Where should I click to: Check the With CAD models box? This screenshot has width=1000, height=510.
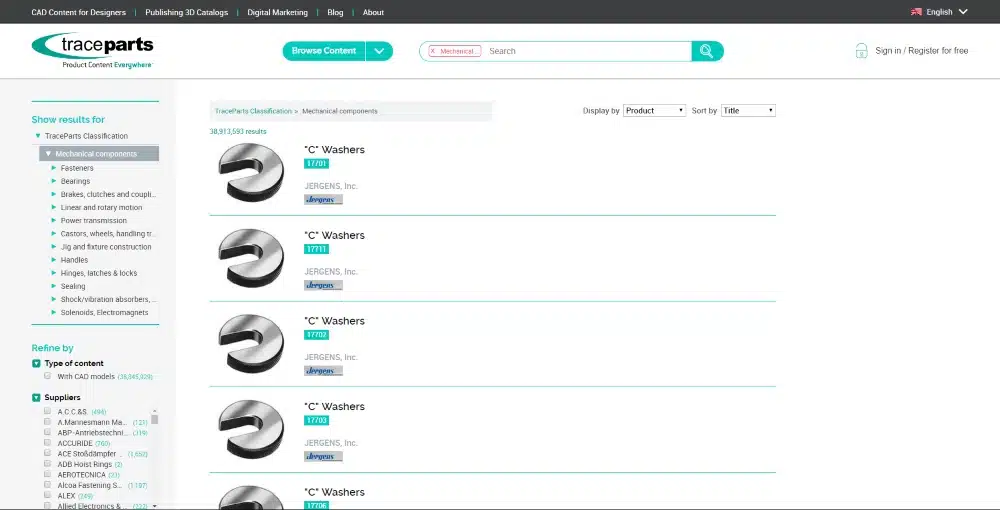point(48,376)
